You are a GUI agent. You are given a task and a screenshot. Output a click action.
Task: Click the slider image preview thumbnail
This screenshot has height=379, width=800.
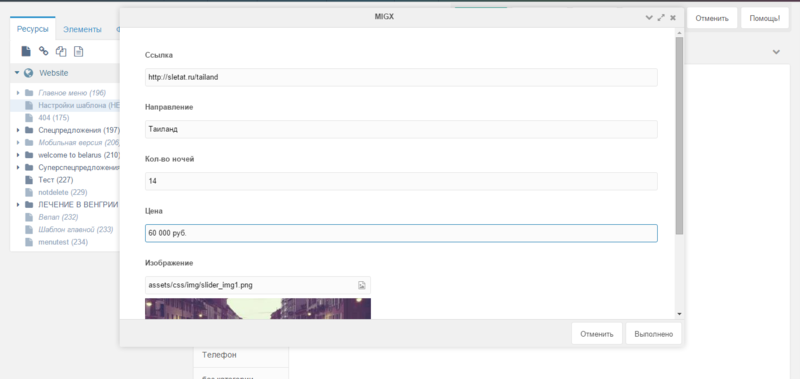pyautogui.click(x=258, y=309)
